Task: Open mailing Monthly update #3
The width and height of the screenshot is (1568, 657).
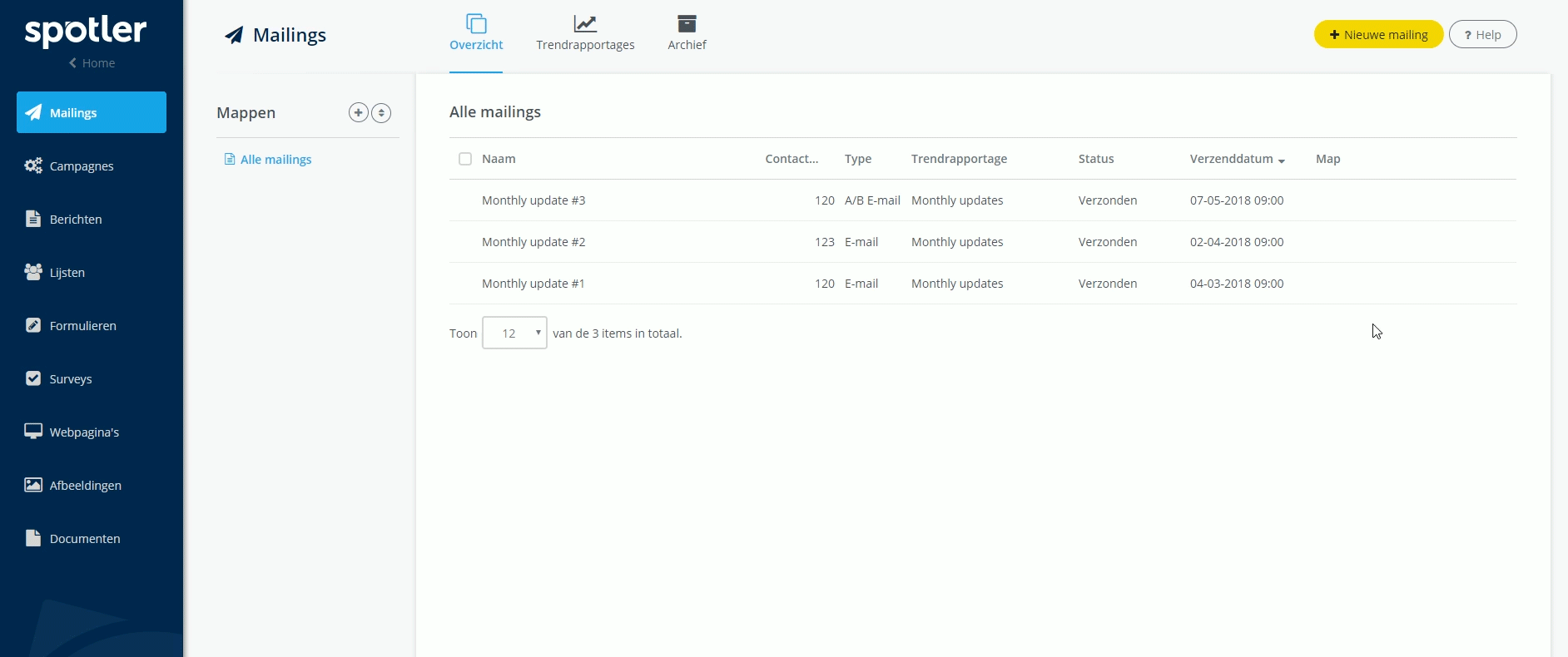Action: coord(533,200)
